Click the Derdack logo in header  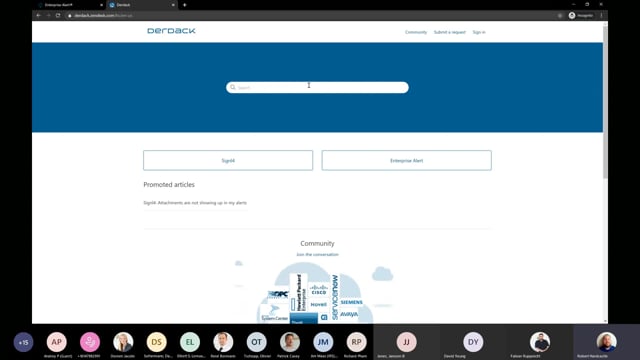tap(171, 31)
